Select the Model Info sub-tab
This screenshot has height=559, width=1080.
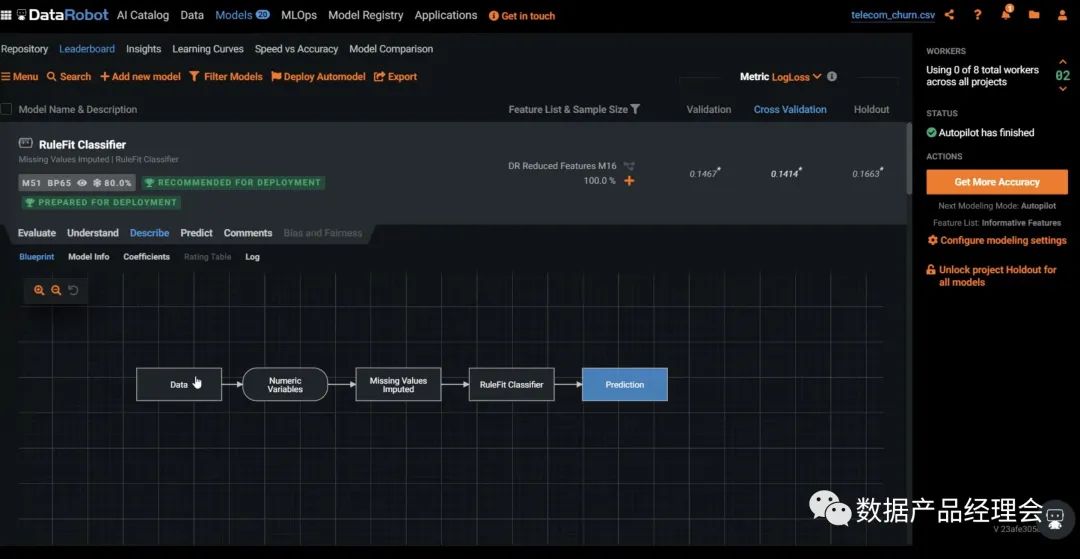coord(89,257)
